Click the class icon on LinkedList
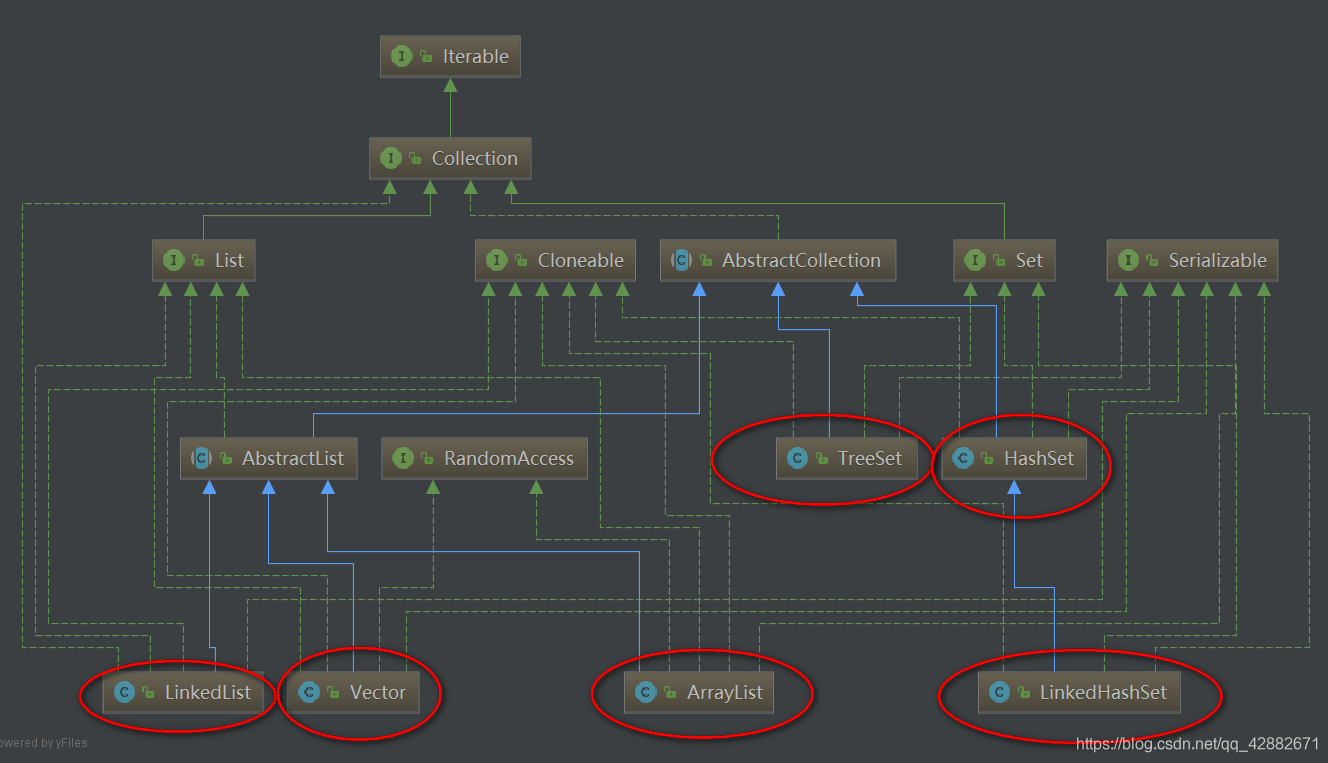 (124, 692)
